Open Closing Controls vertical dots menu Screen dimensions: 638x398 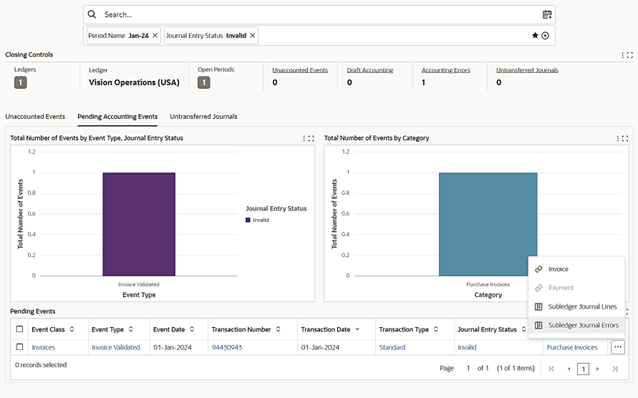[x=622, y=55]
